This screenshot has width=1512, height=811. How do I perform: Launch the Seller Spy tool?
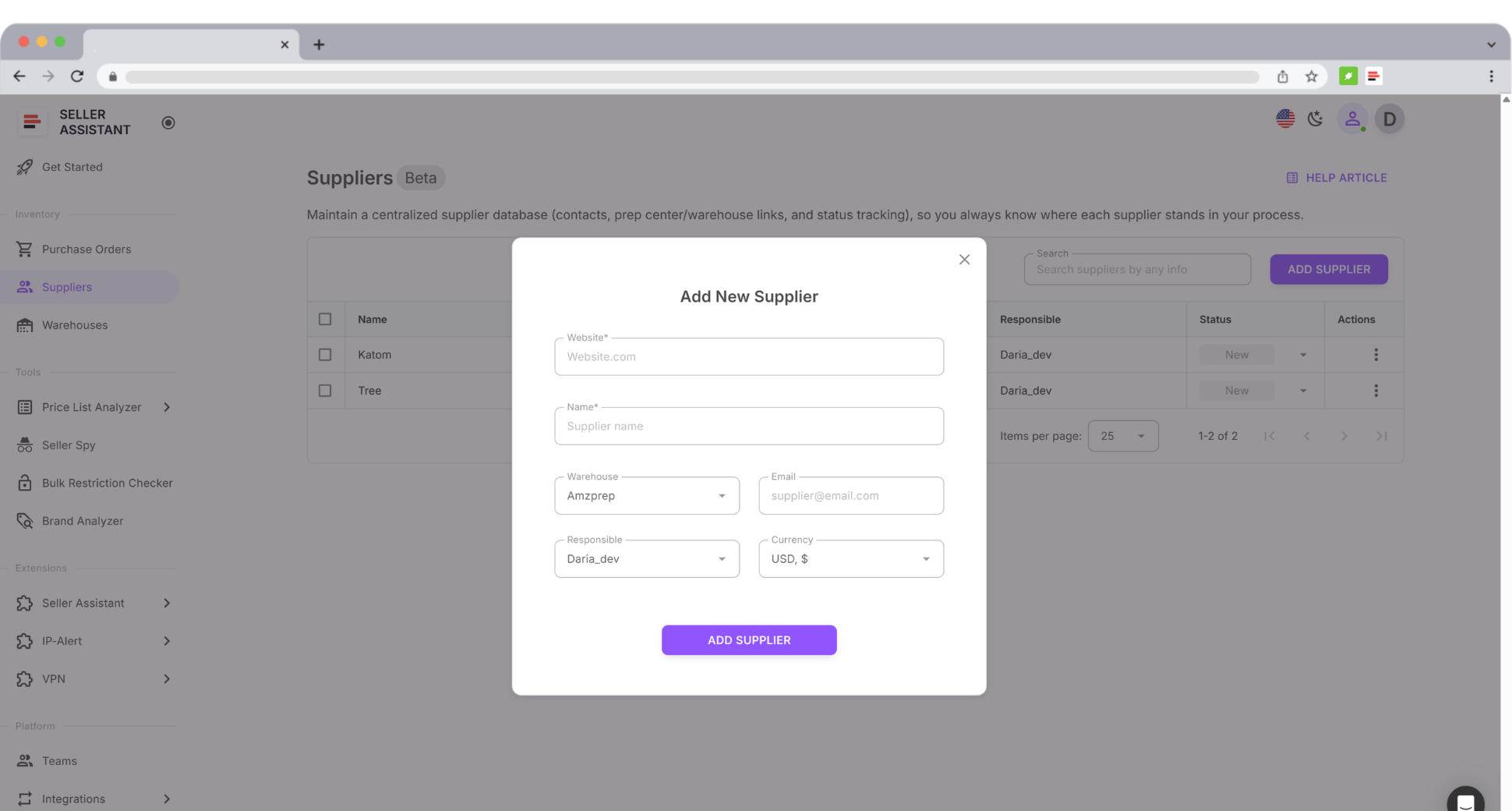tap(69, 444)
